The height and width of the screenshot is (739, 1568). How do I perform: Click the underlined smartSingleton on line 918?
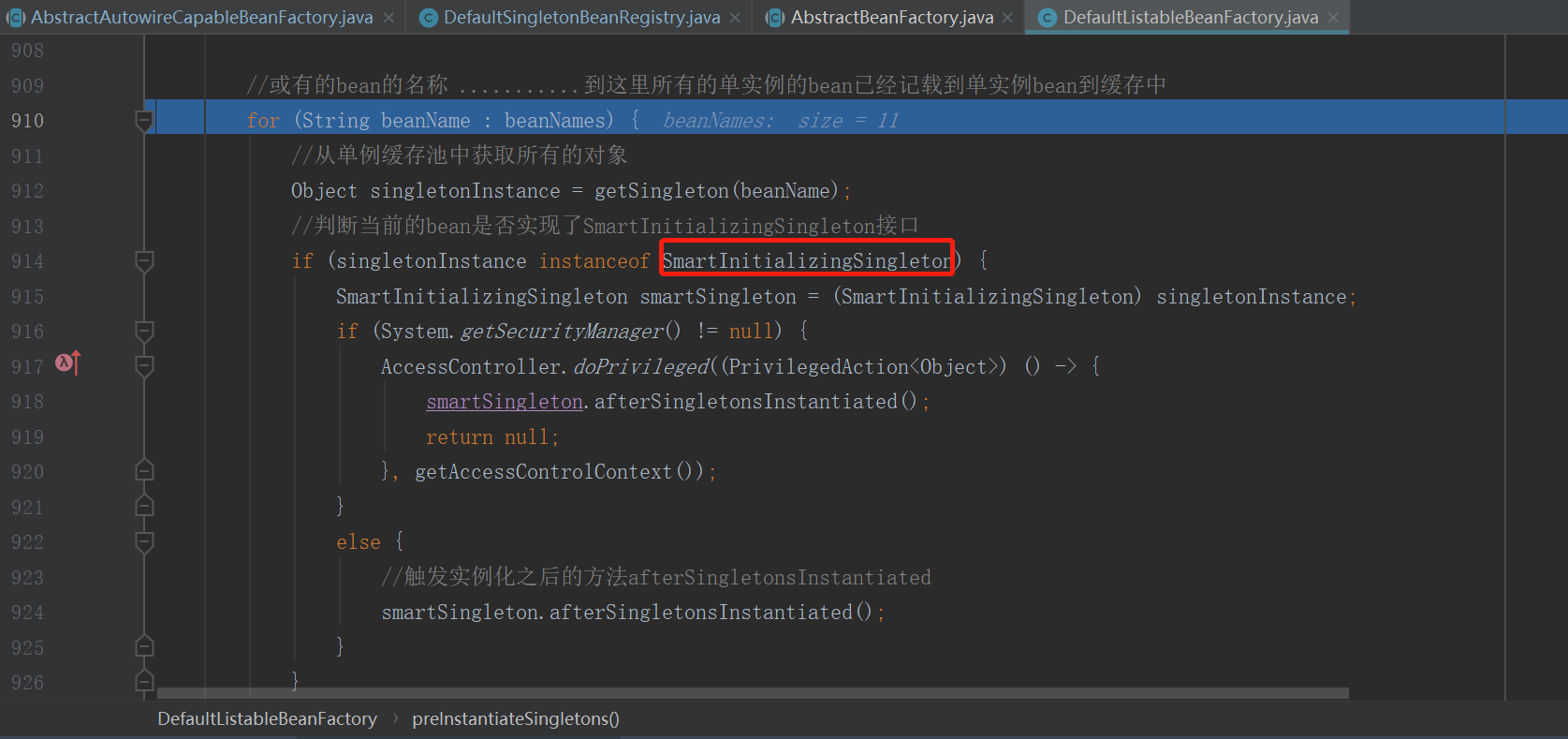(x=505, y=402)
